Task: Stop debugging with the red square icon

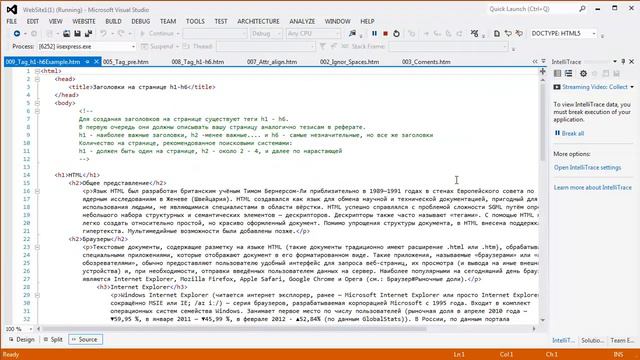Action: pyautogui.click(x=385, y=33)
